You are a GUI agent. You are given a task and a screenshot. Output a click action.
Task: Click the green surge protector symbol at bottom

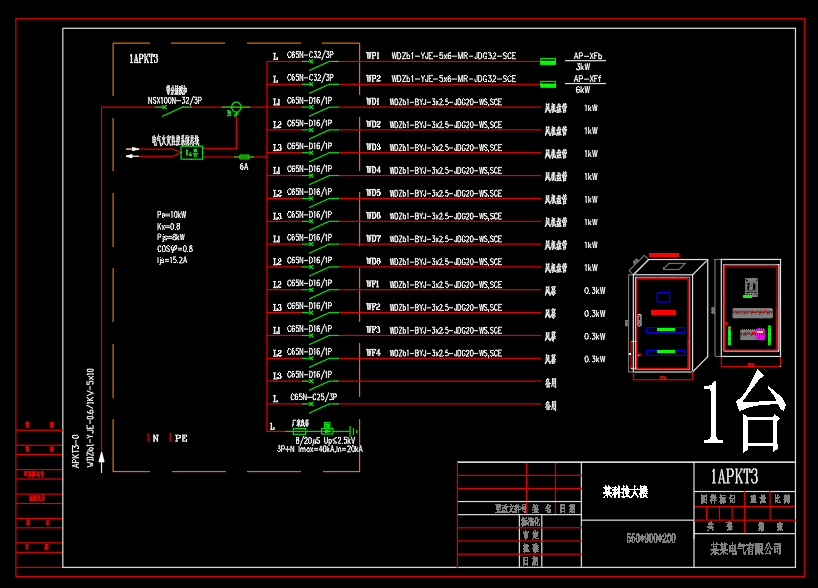[327, 431]
